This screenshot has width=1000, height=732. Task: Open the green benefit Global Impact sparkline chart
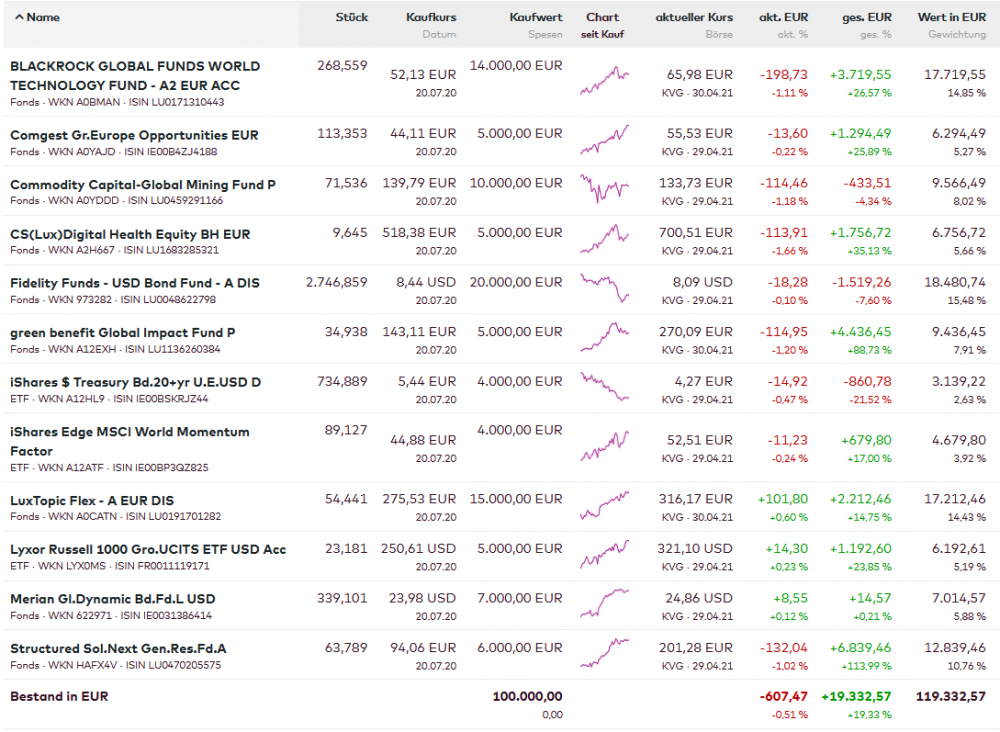[604, 336]
